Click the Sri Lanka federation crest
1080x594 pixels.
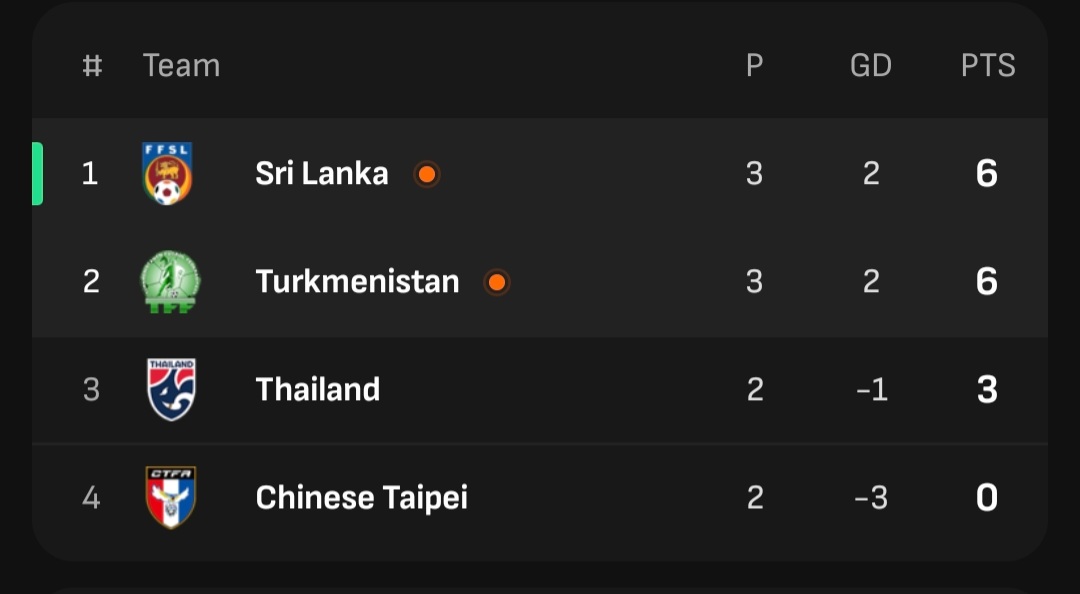[x=168, y=174]
